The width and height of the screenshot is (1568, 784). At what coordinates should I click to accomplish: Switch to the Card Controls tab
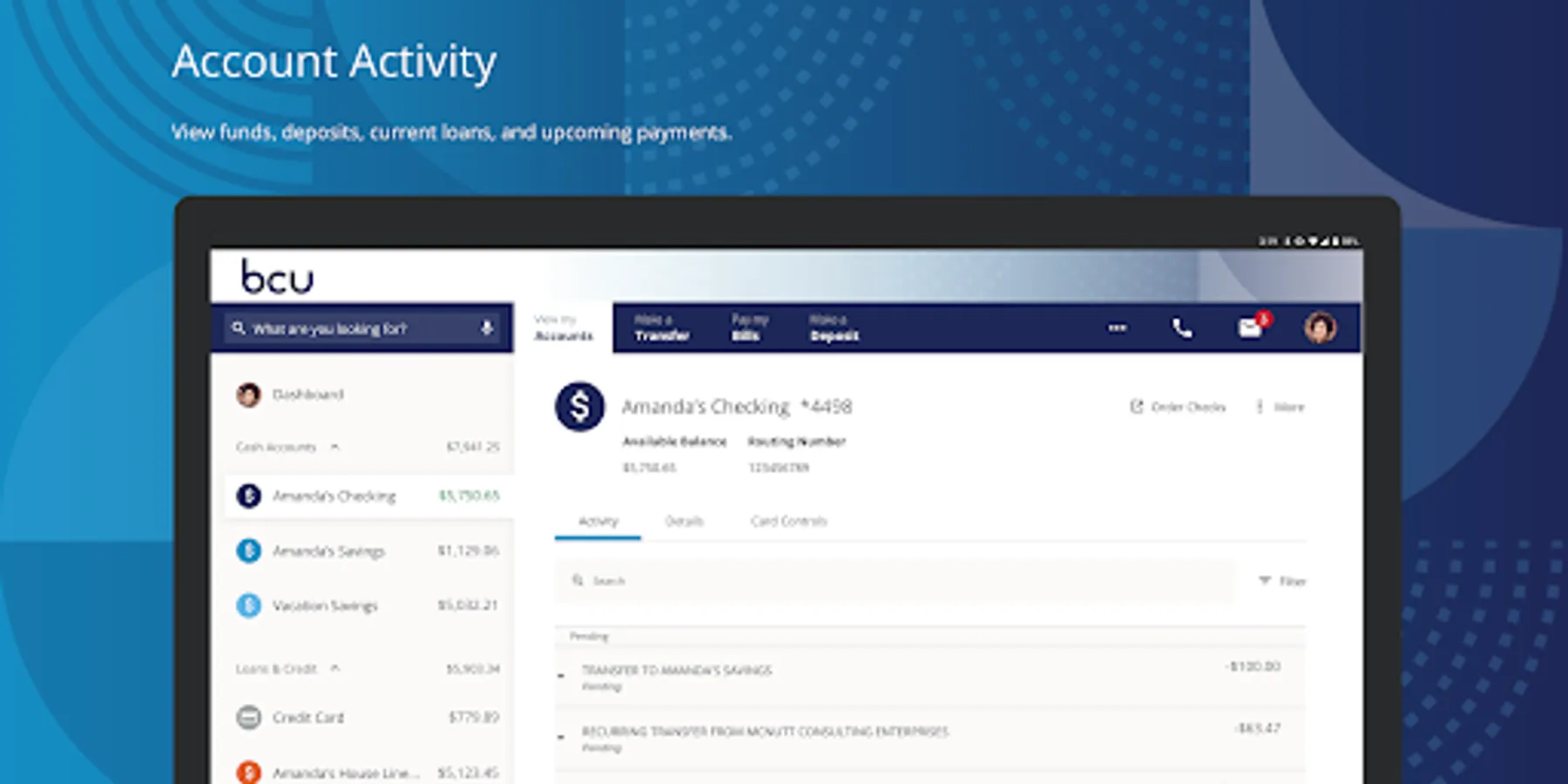[788, 521]
